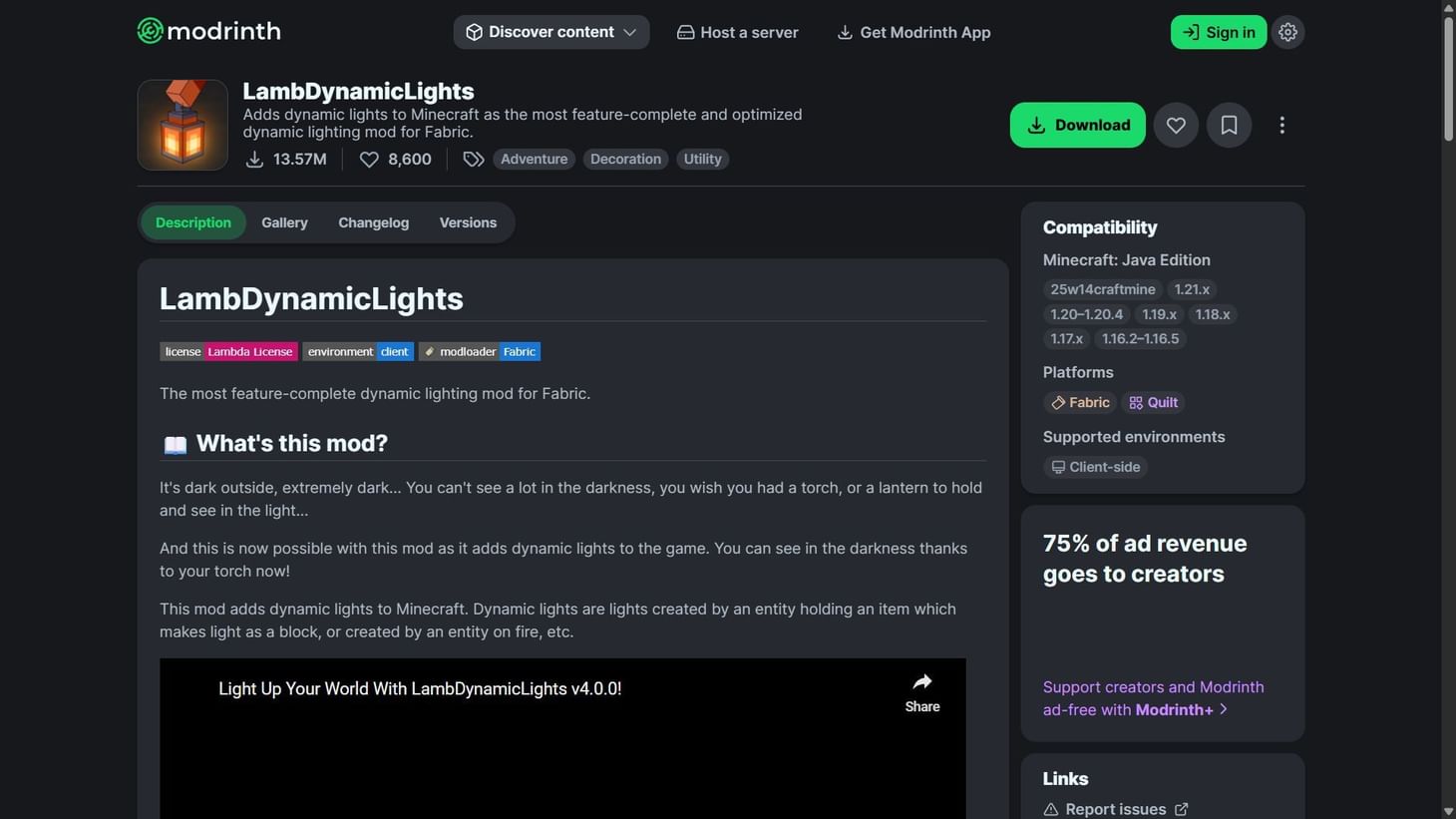Click the download count icon

tap(256, 159)
